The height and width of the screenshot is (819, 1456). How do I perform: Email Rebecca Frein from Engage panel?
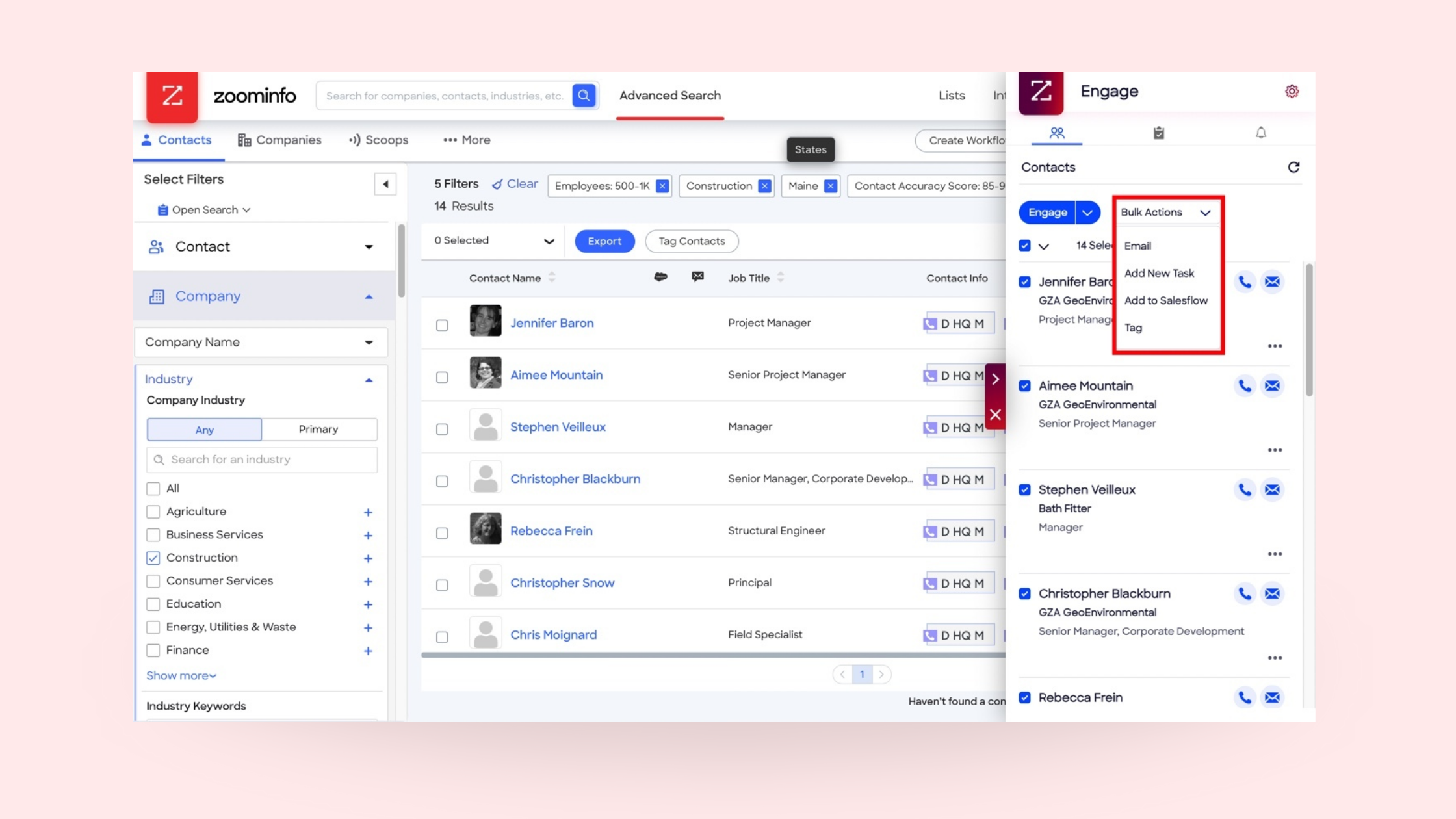[1272, 698]
